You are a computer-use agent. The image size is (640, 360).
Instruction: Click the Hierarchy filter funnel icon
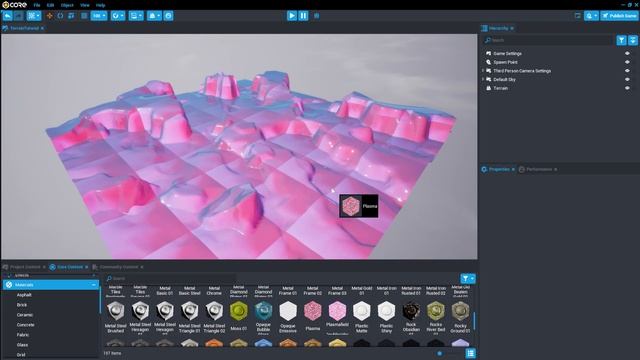point(621,40)
